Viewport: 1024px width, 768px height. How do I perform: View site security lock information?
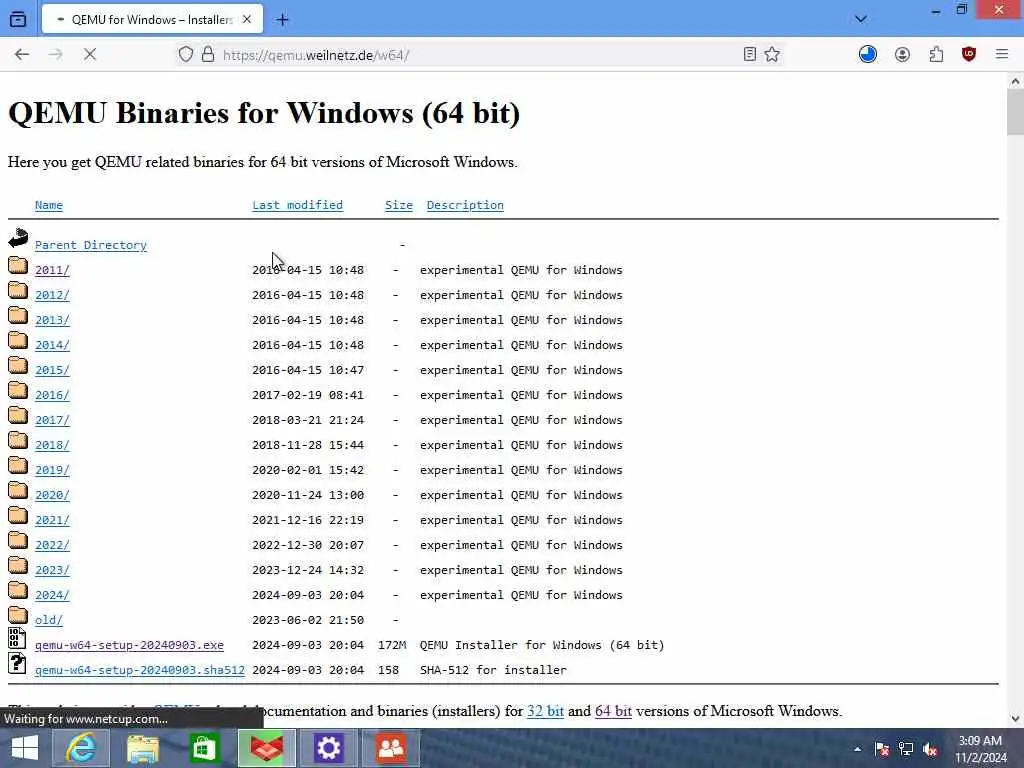click(208, 54)
